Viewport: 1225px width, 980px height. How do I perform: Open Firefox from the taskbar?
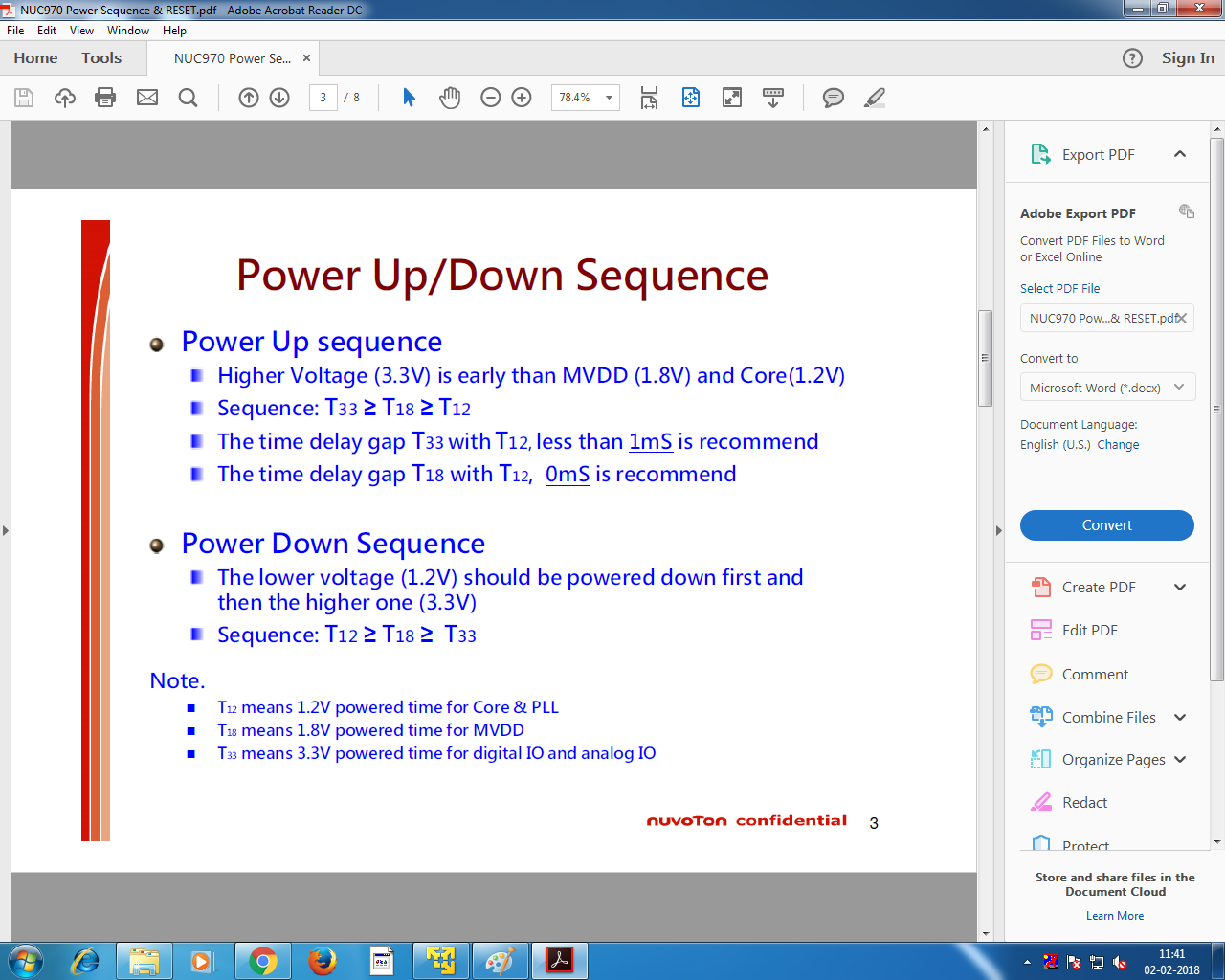pyautogui.click(x=323, y=961)
